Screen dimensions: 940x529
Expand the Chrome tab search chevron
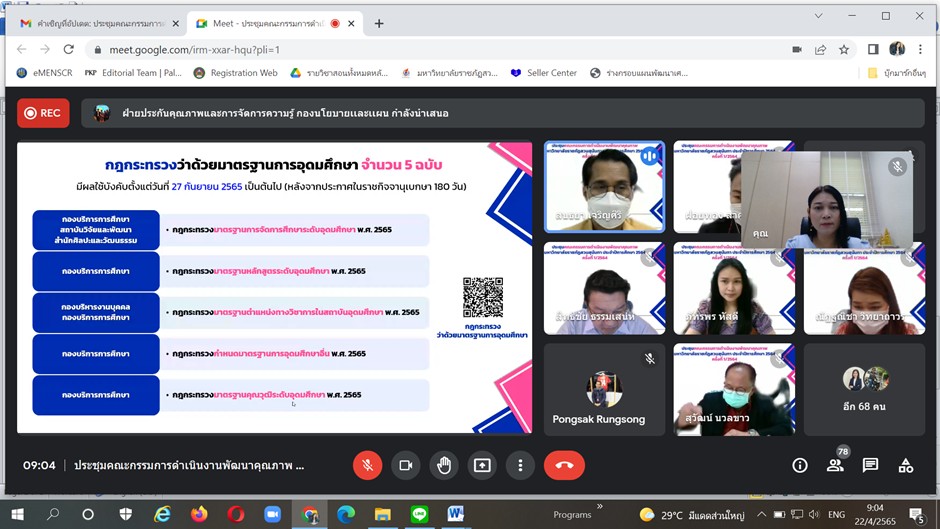pos(818,16)
